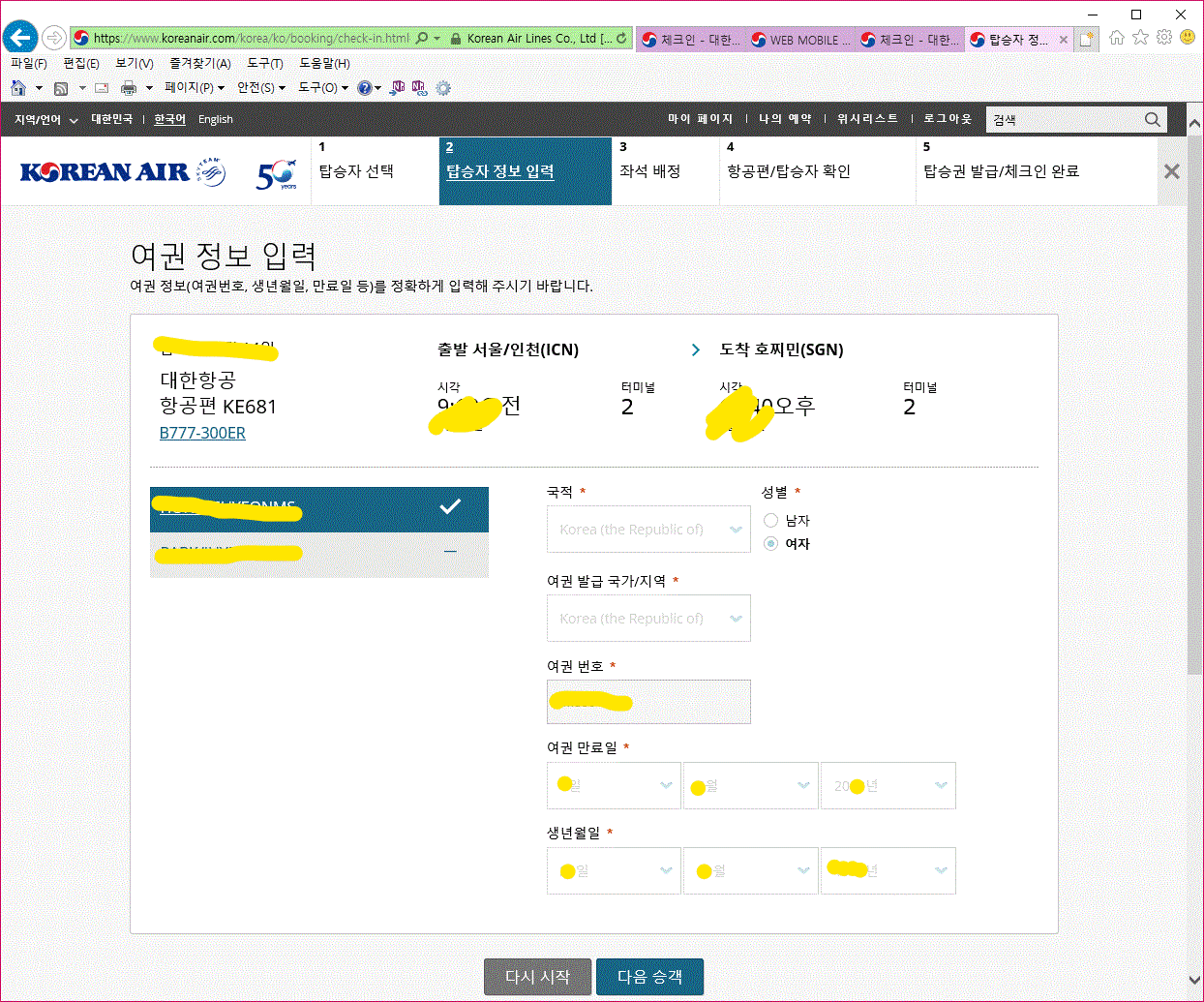Open the 편집(E) menu
This screenshot has height=1002, width=1204.
tap(81, 63)
